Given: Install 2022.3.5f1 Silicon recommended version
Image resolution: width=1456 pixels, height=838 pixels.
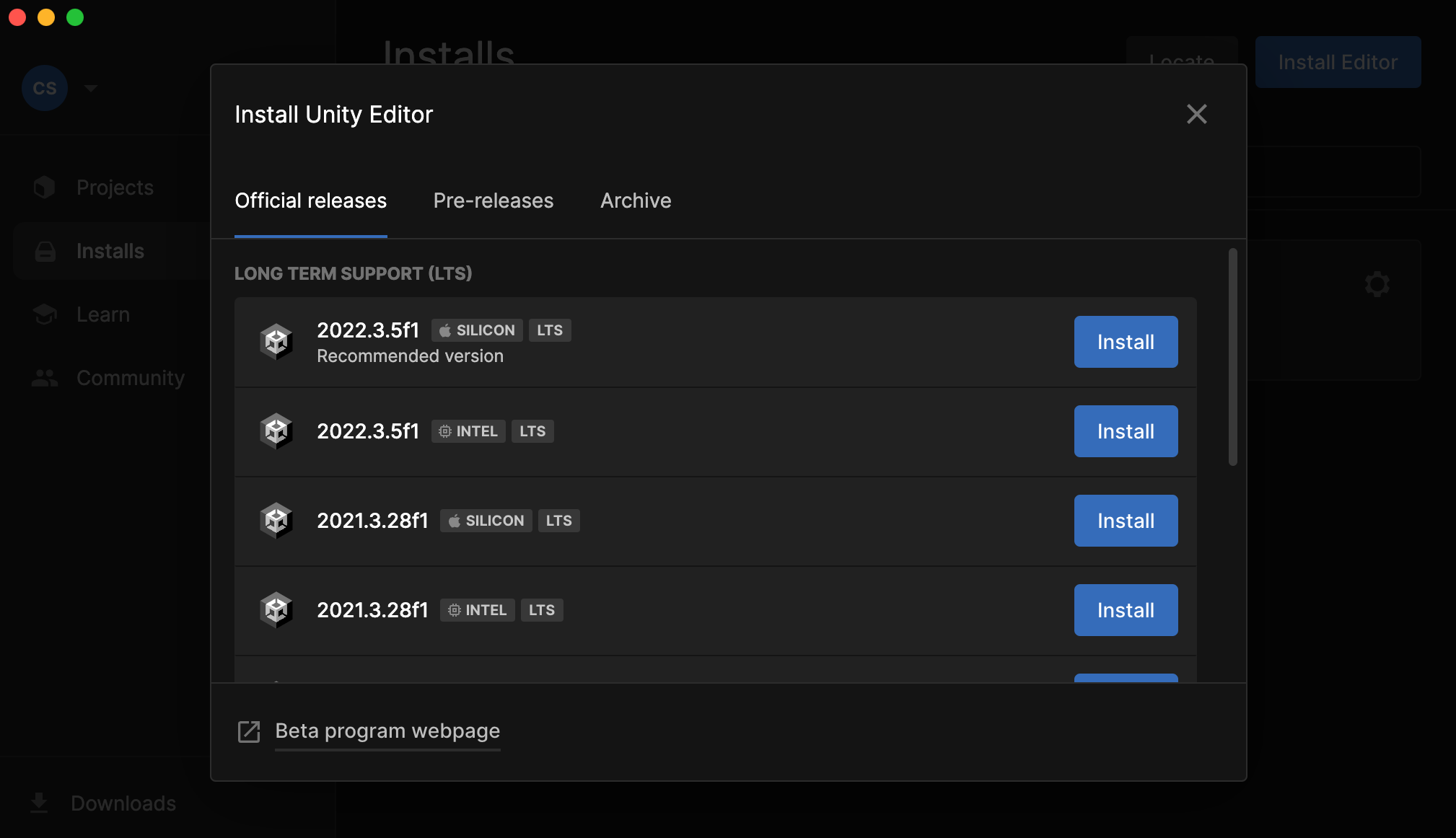Looking at the screenshot, I should coord(1126,342).
